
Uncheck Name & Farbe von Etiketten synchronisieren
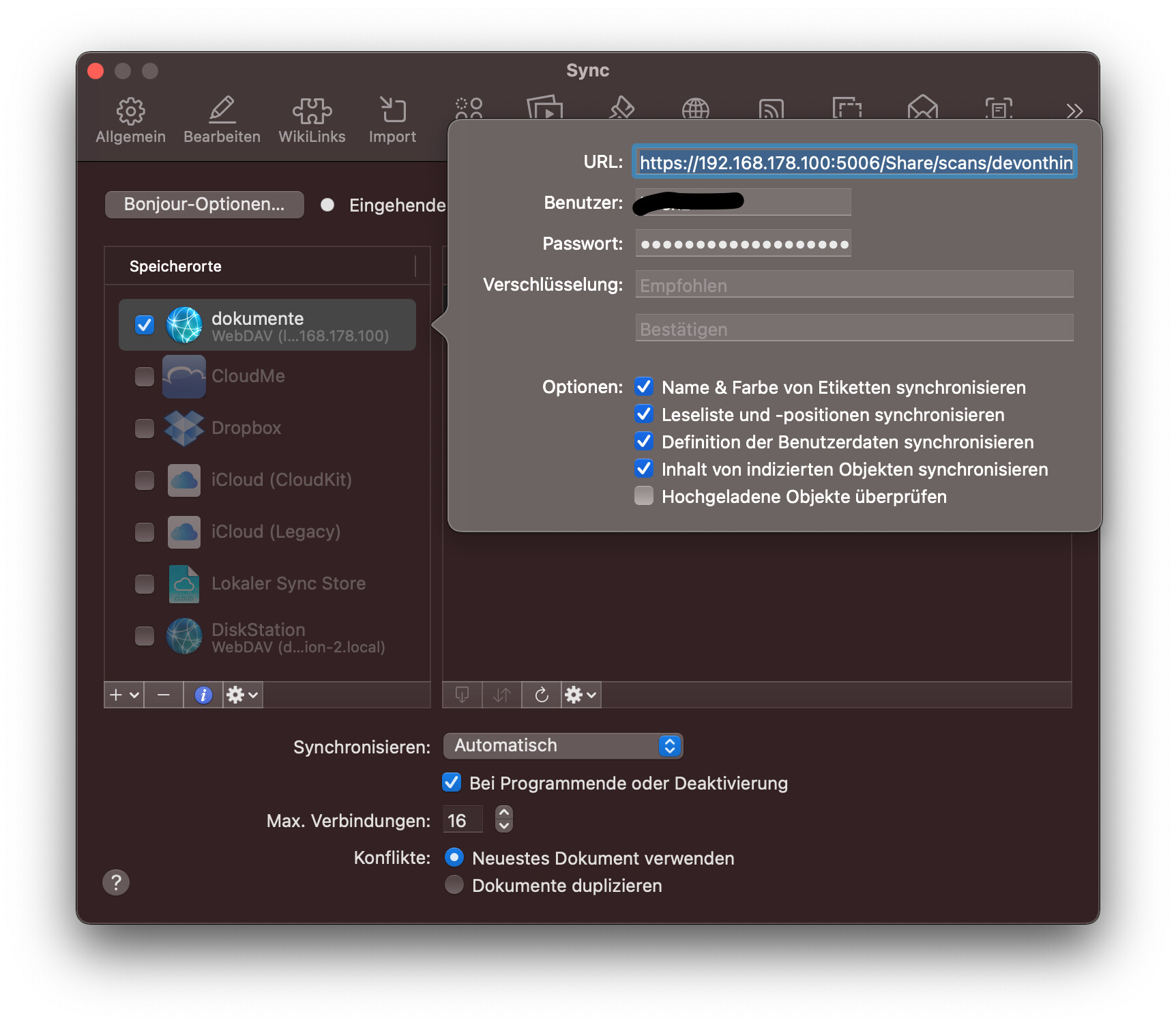coord(644,387)
